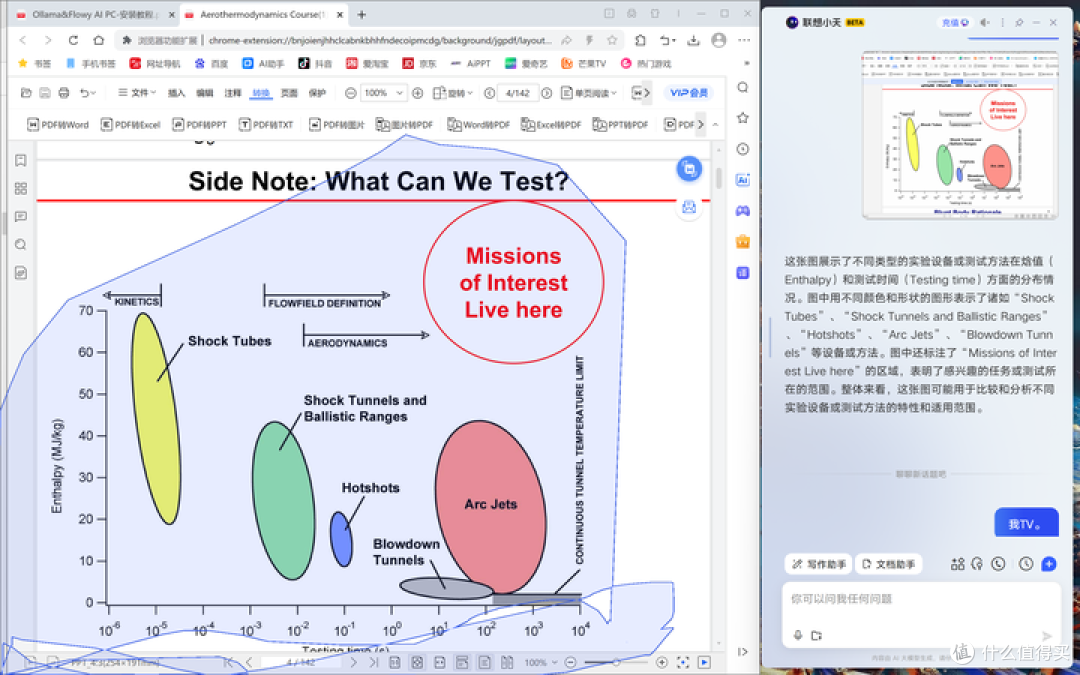This screenshot has height=675, width=1080.
Task: Open the 文件 menu dropdown
Action: tap(137, 92)
